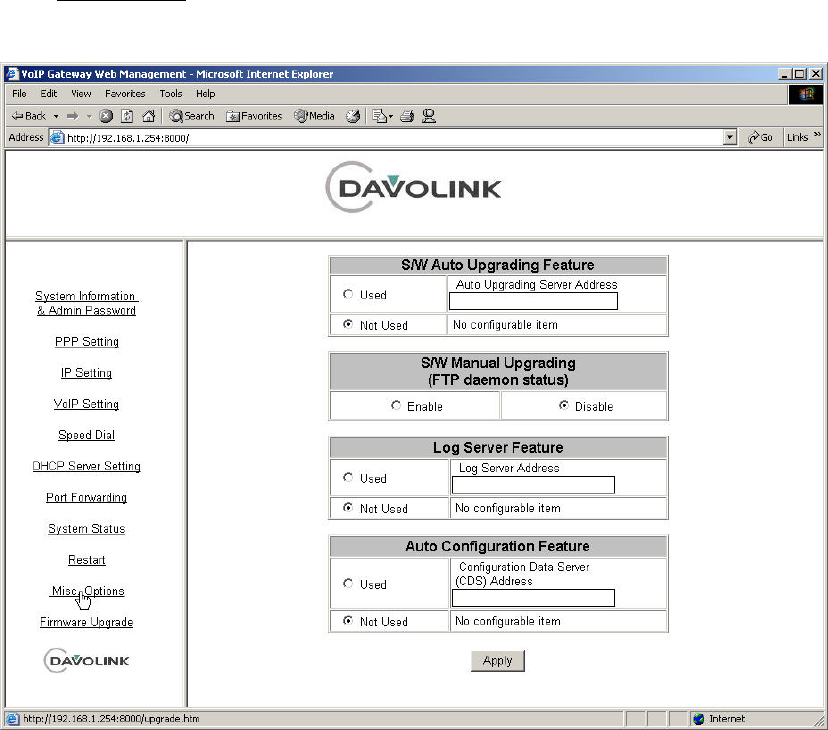The height and width of the screenshot is (730, 828).
Task: Open the Mail button dropdown arrow
Action: pyautogui.click(x=391, y=116)
